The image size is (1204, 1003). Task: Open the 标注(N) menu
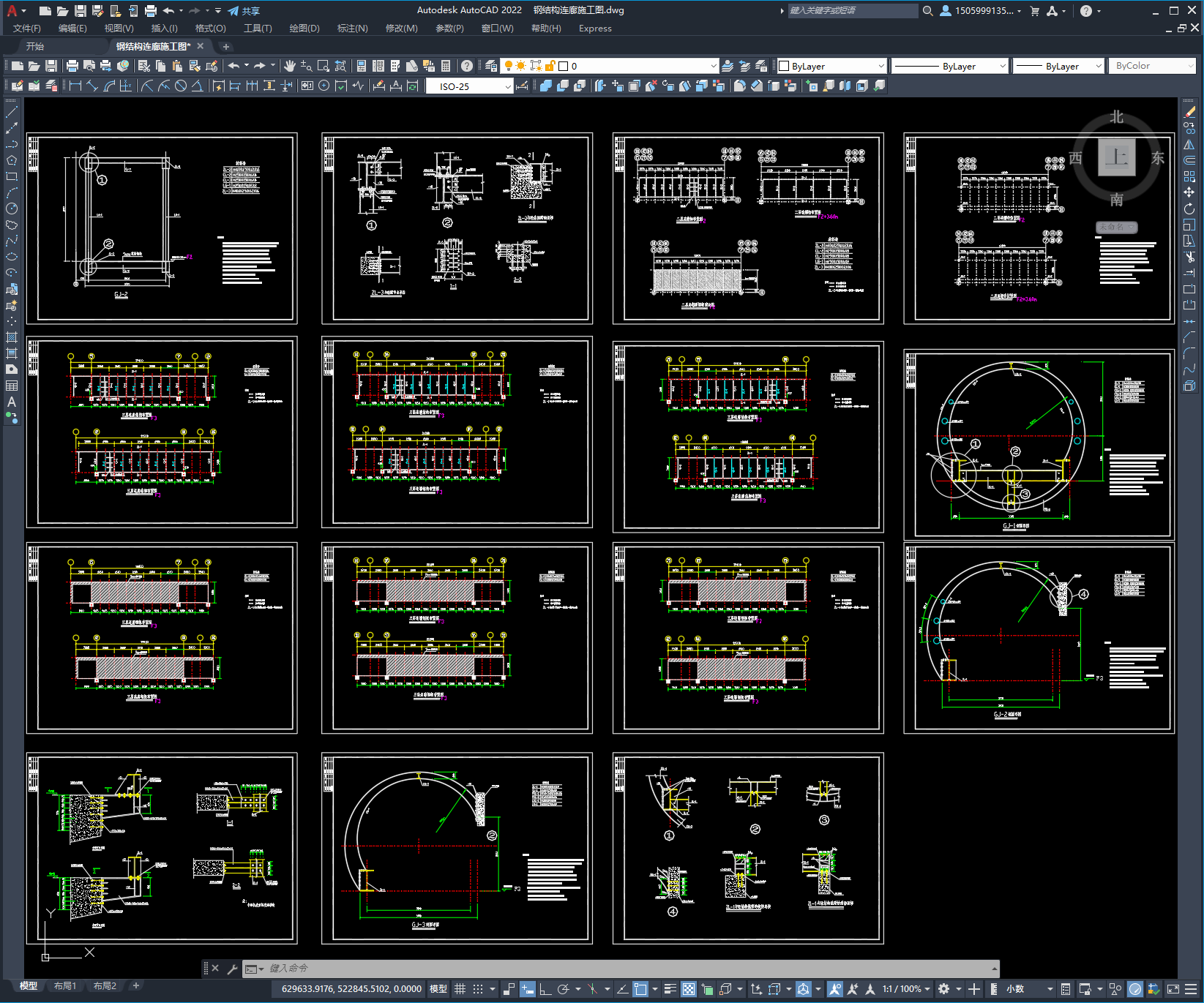click(352, 29)
